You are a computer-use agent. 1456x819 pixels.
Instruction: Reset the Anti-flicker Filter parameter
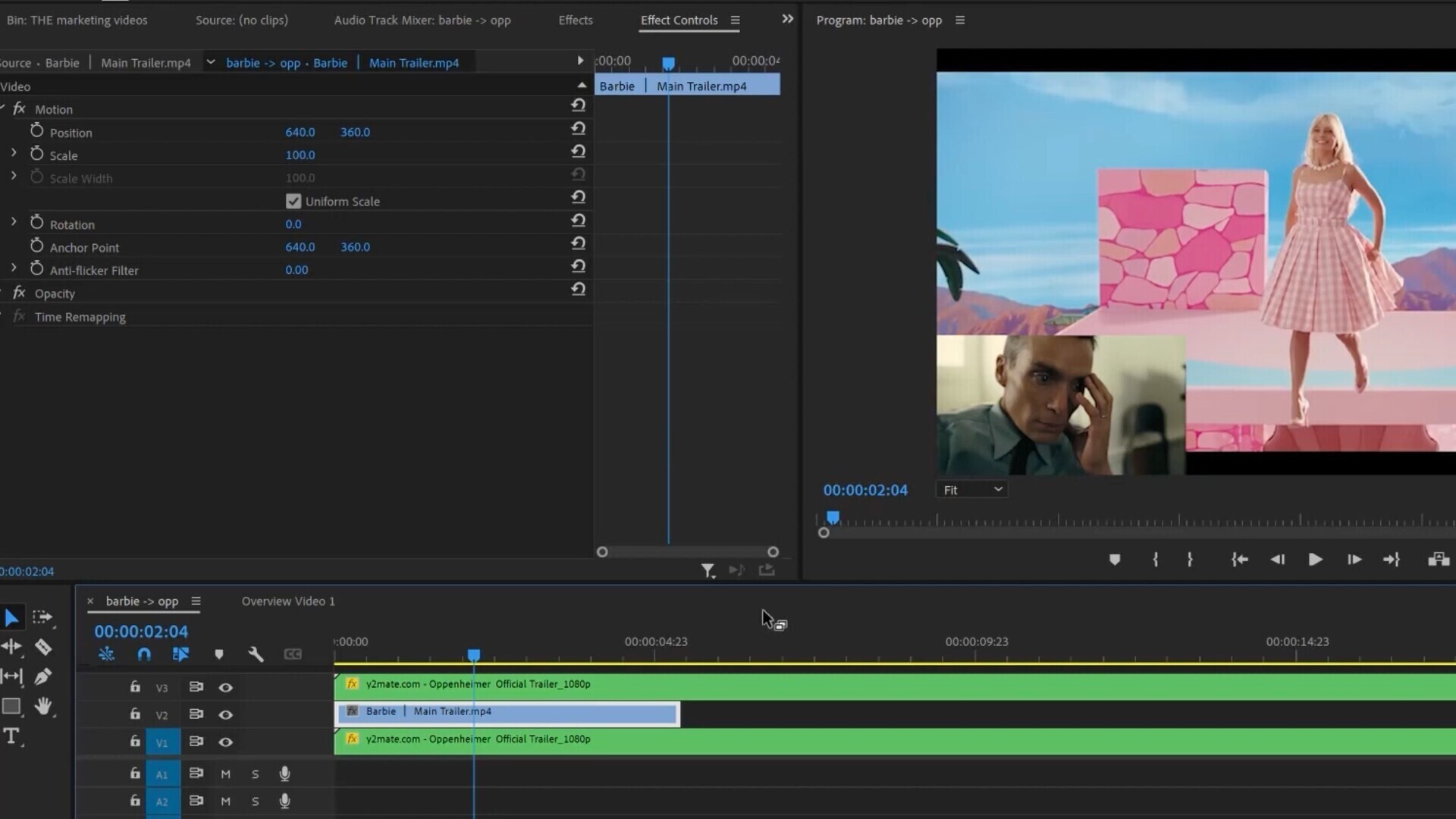[x=578, y=266]
